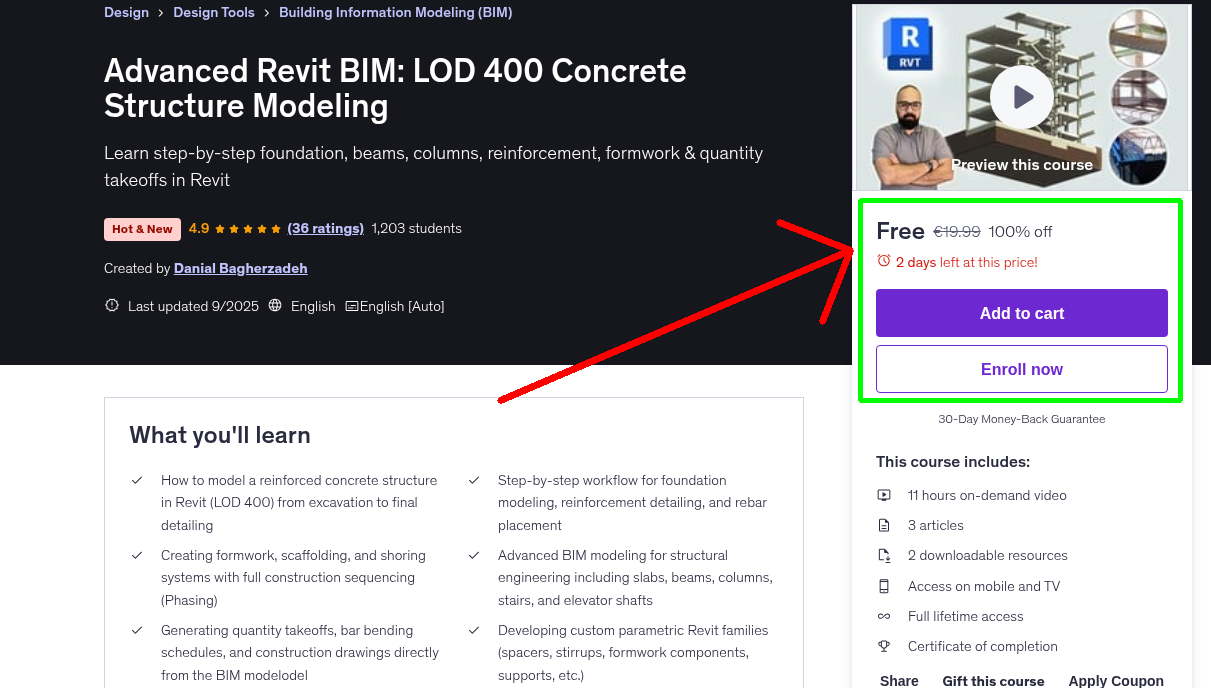Click Certificate of completion text
The image size is (1211, 688).
[983, 646]
